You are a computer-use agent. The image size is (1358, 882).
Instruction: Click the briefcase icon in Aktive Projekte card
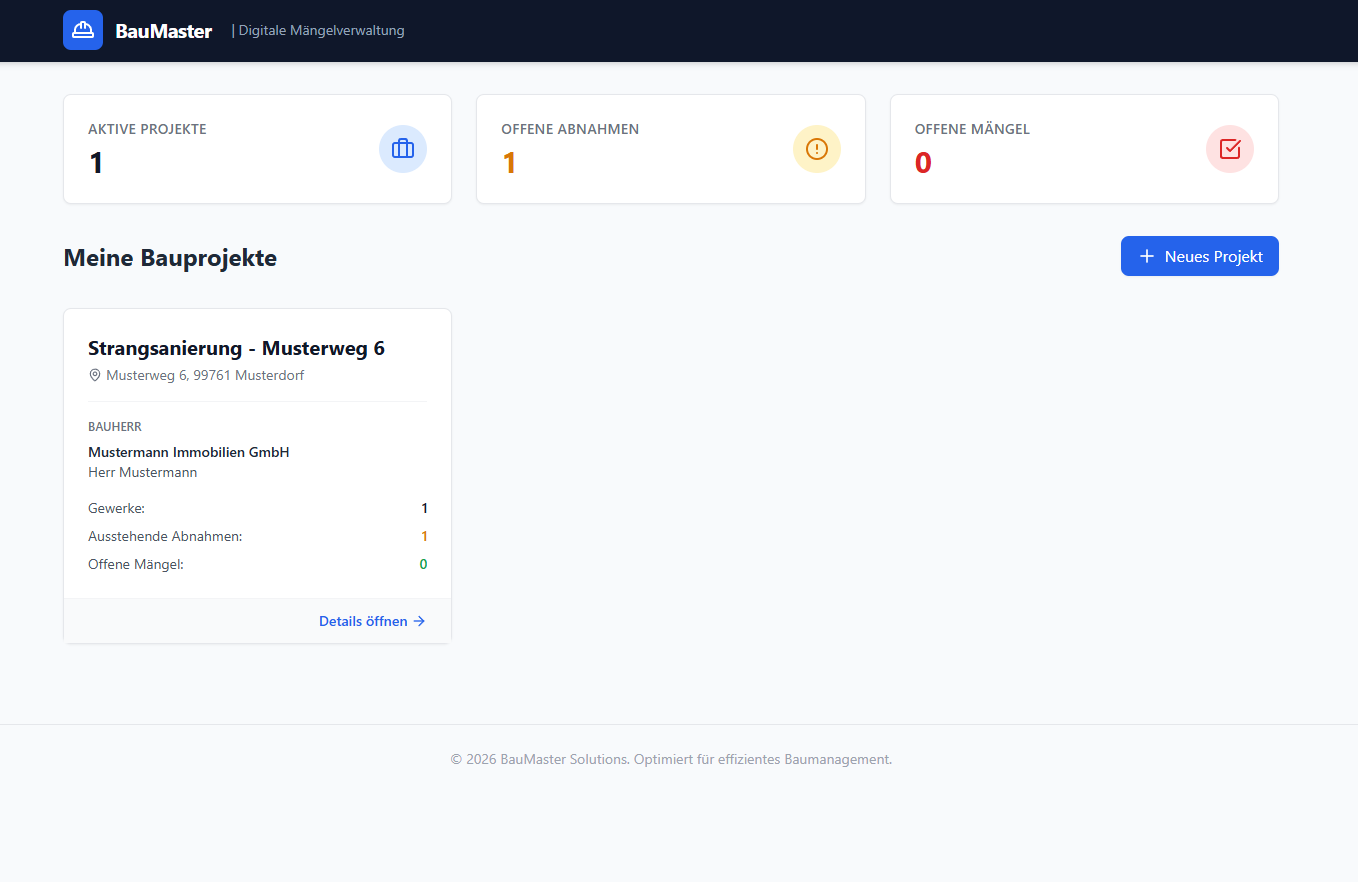[x=403, y=149]
